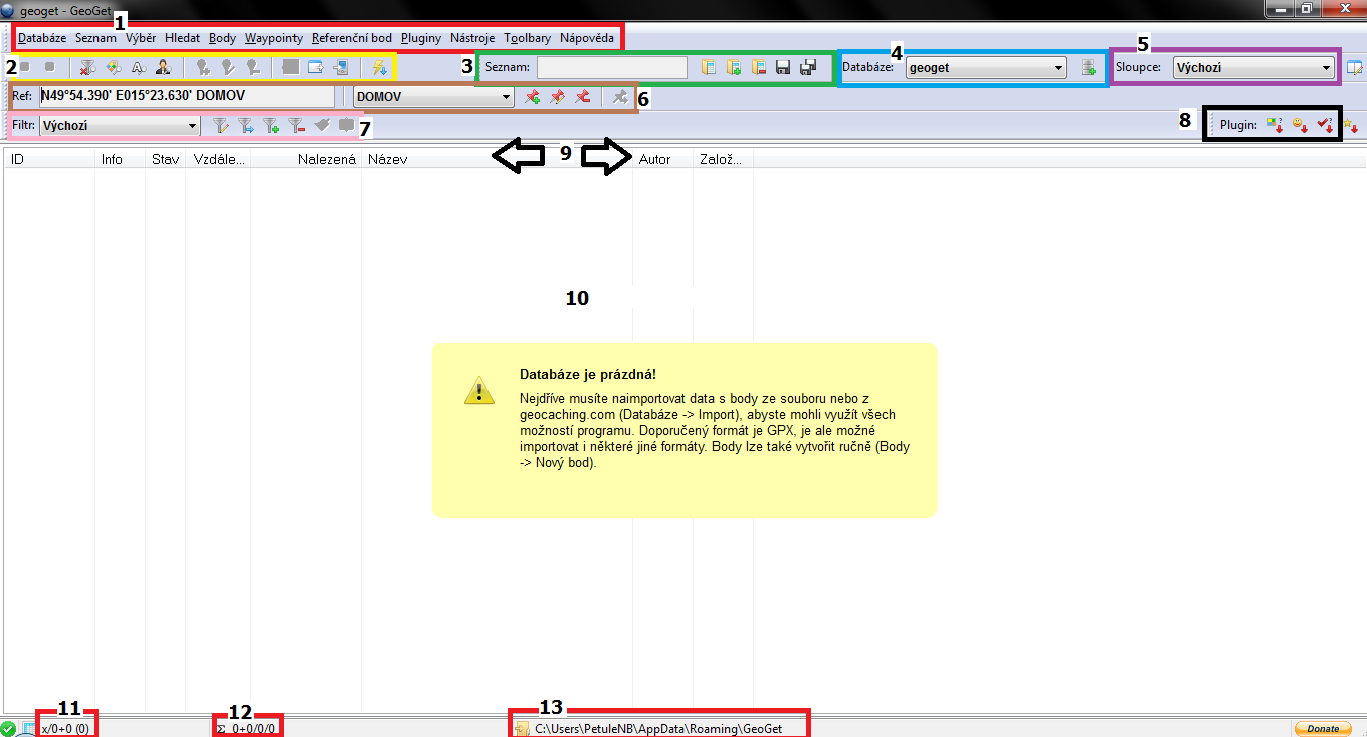
Task: Open the Waypointy menu
Action: [274, 38]
